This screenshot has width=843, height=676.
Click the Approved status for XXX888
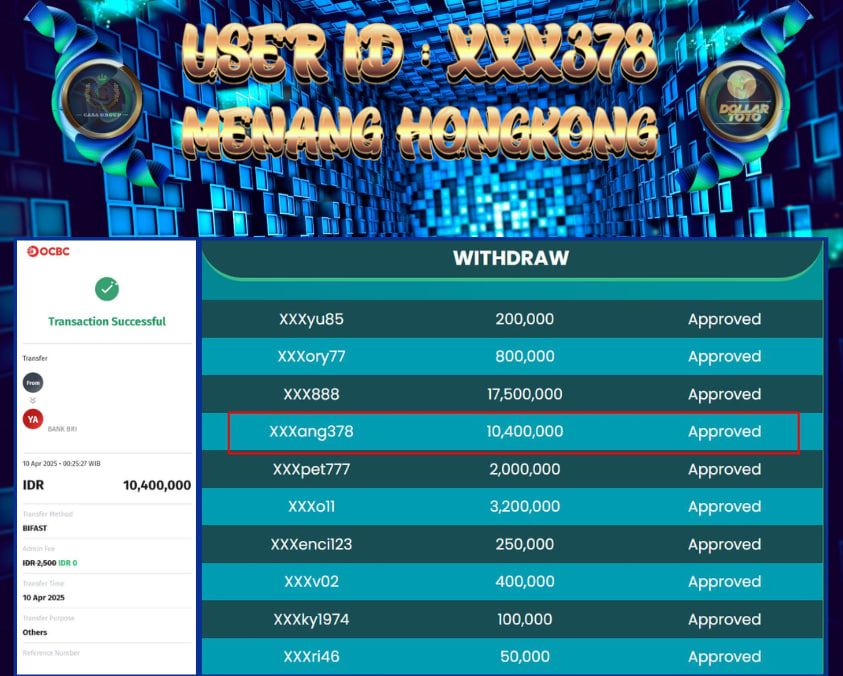[724, 395]
